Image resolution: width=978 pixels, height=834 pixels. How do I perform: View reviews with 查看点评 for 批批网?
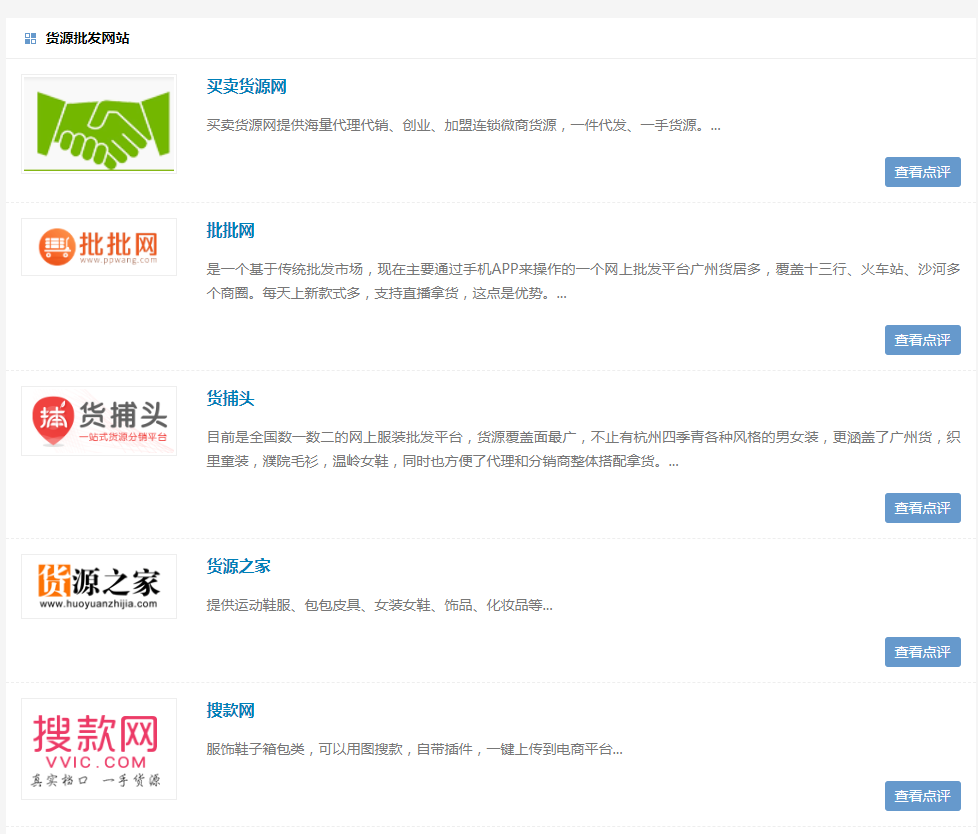(922, 340)
